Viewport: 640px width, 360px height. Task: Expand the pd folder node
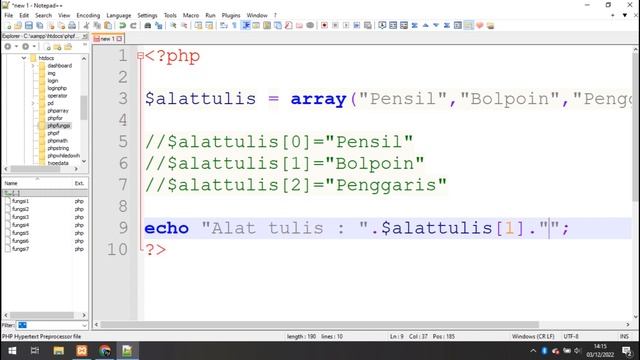[x=33, y=103]
